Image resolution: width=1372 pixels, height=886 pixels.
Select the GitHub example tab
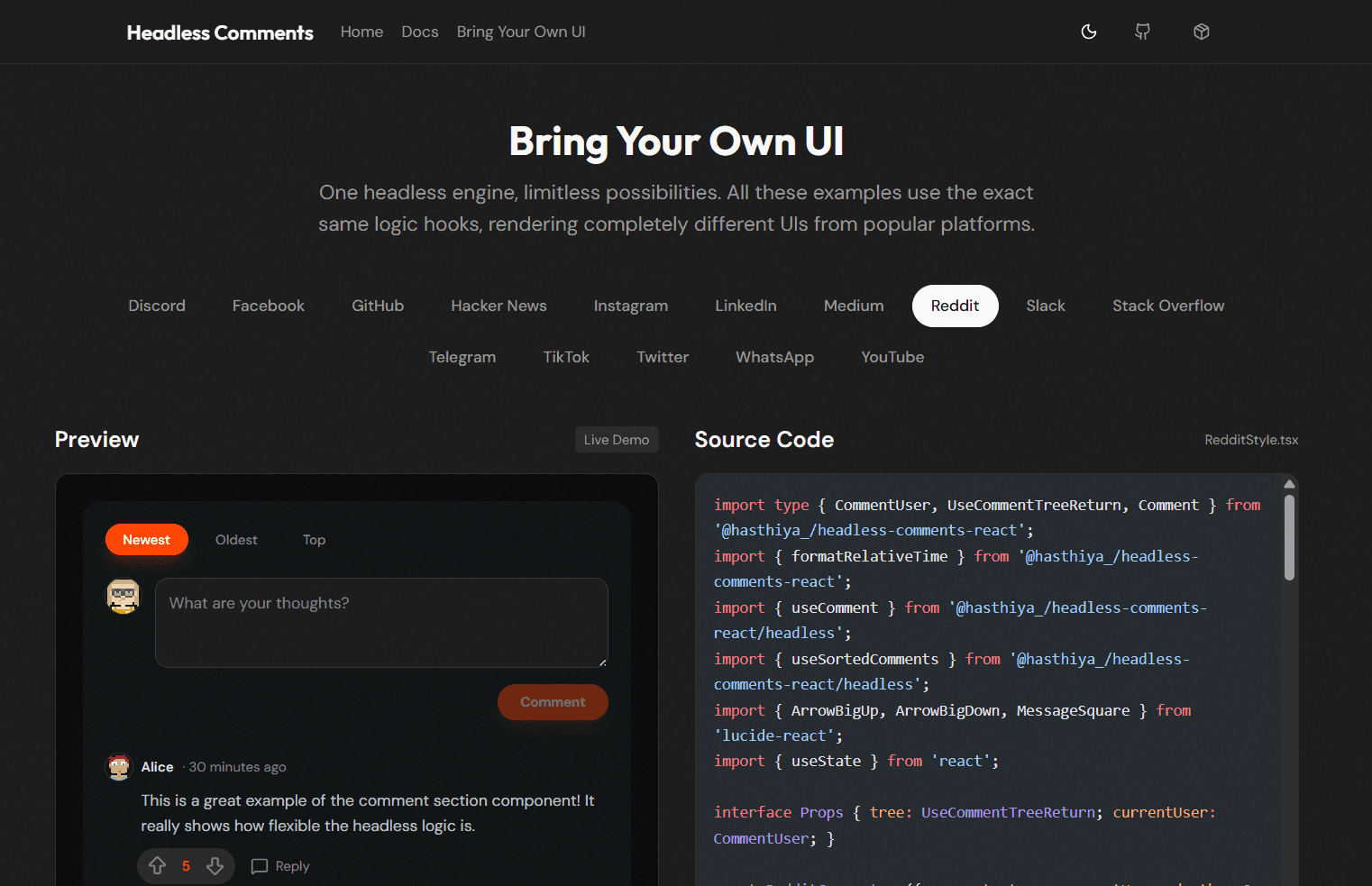(x=378, y=306)
